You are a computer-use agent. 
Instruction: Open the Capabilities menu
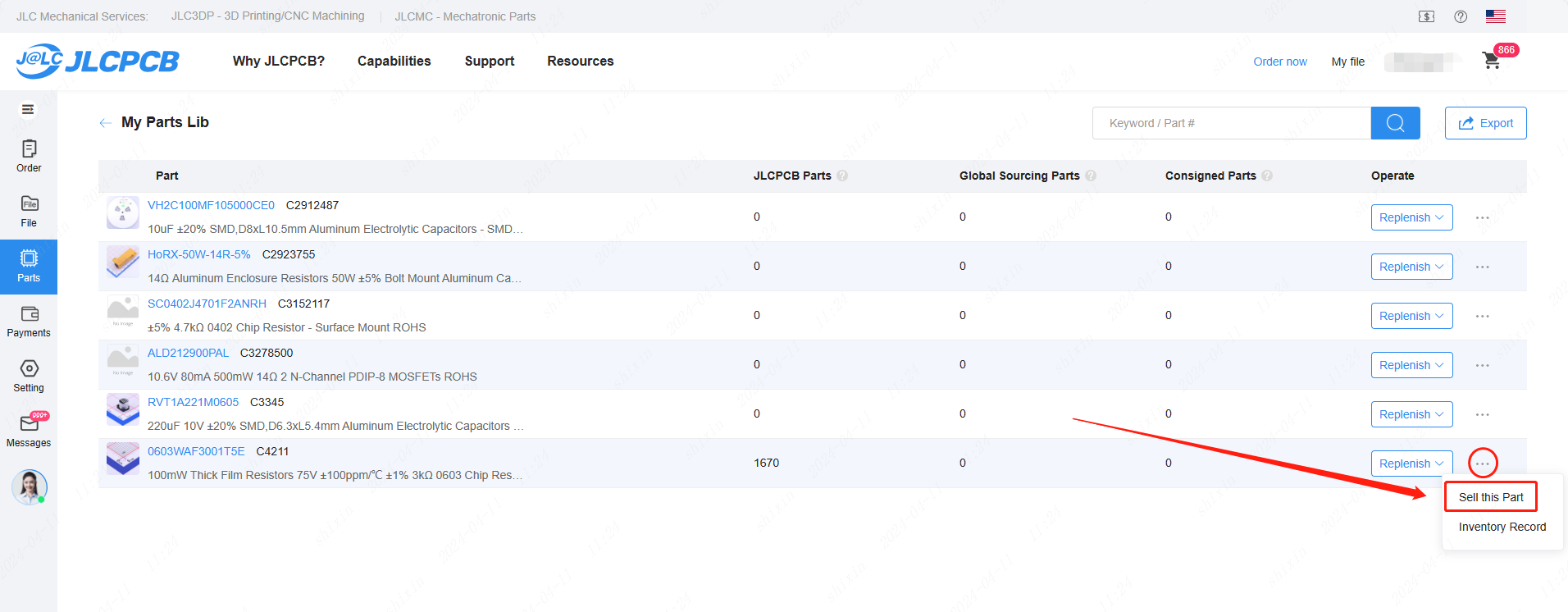click(394, 62)
